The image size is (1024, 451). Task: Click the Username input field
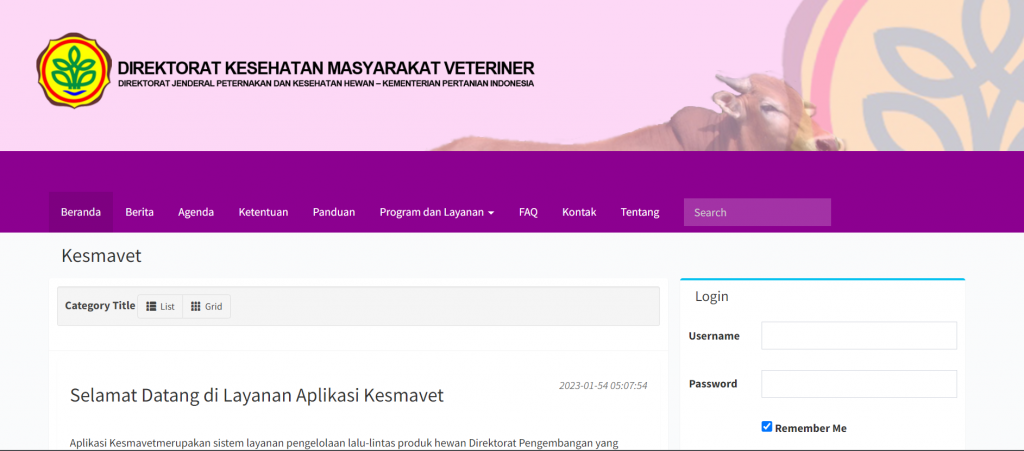[859, 335]
